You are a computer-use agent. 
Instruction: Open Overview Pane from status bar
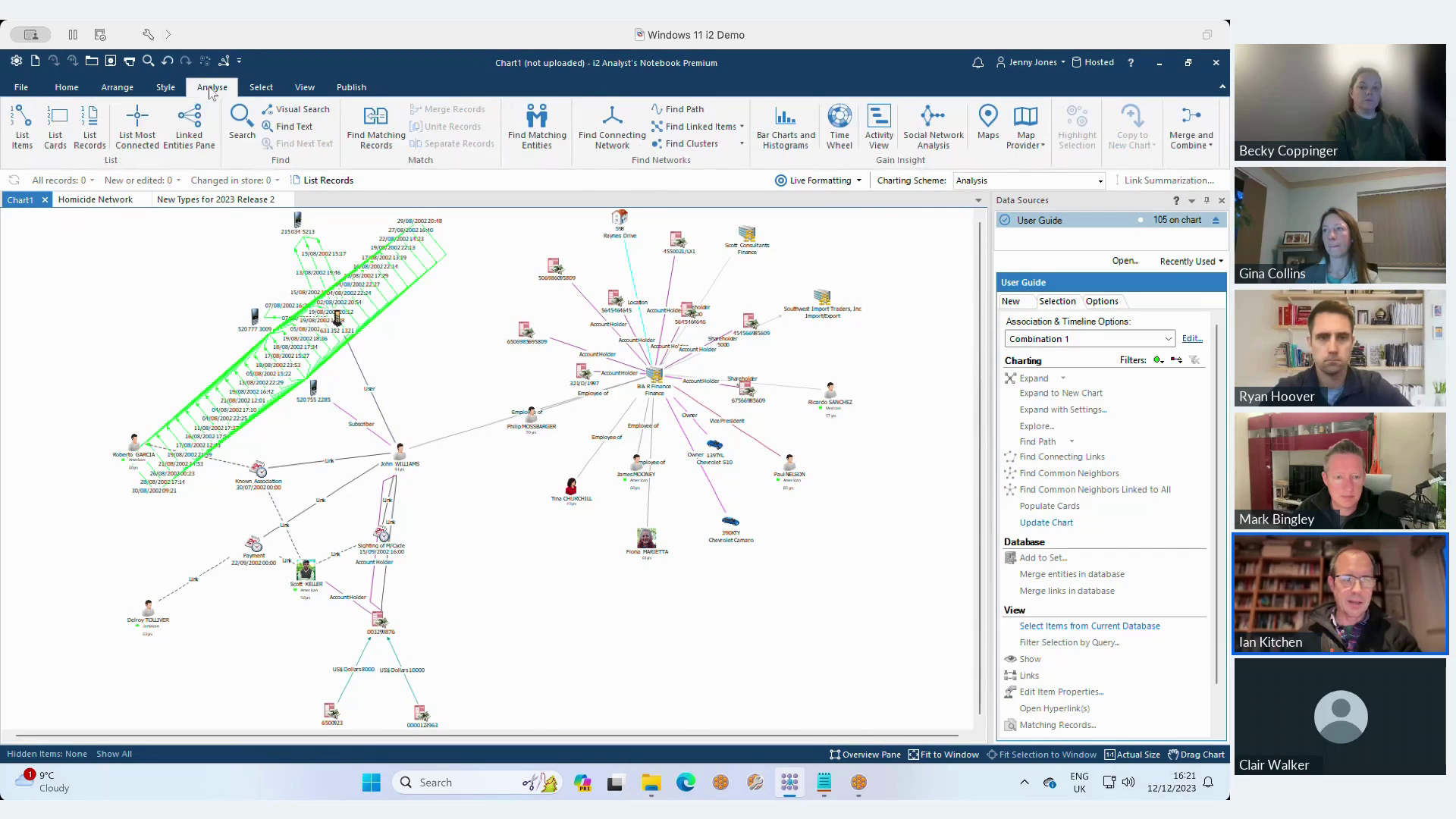pyautogui.click(x=865, y=755)
